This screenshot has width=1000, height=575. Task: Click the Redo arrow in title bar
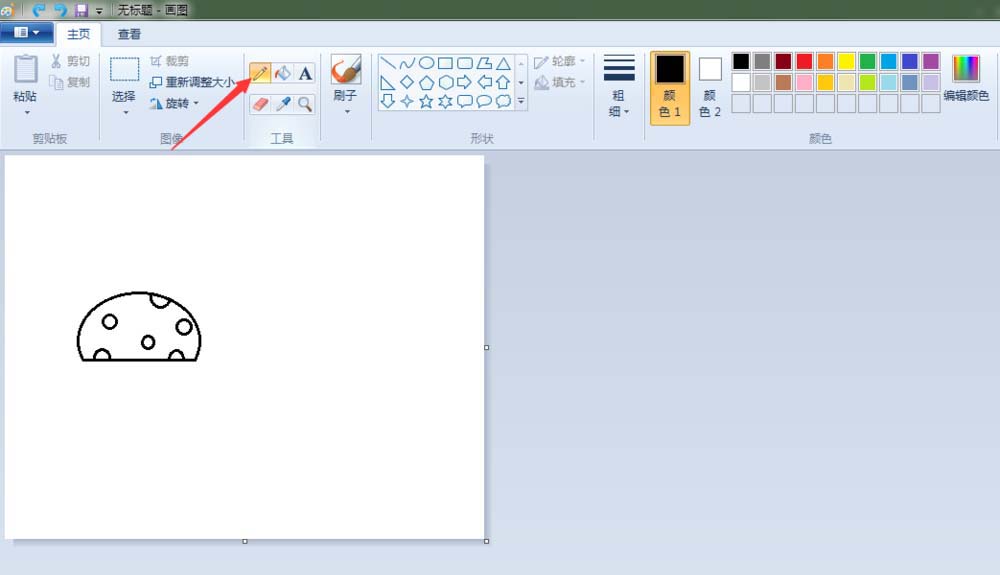pos(60,10)
